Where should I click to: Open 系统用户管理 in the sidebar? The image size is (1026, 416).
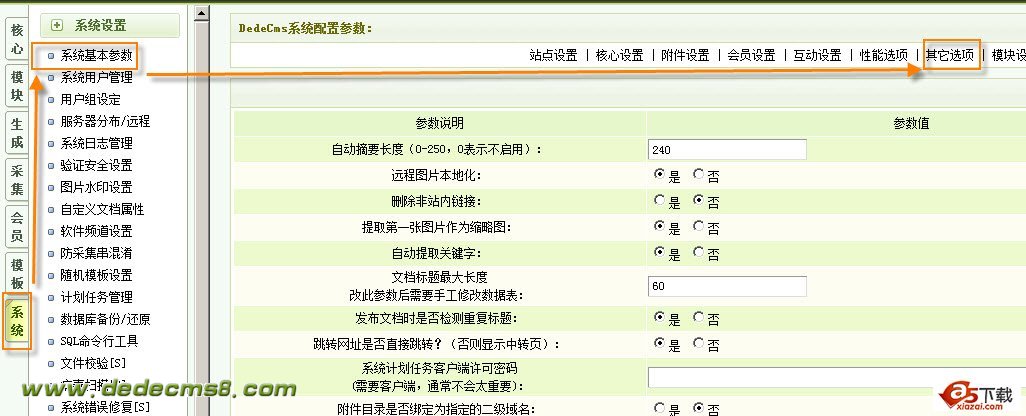[x=96, y=77]
